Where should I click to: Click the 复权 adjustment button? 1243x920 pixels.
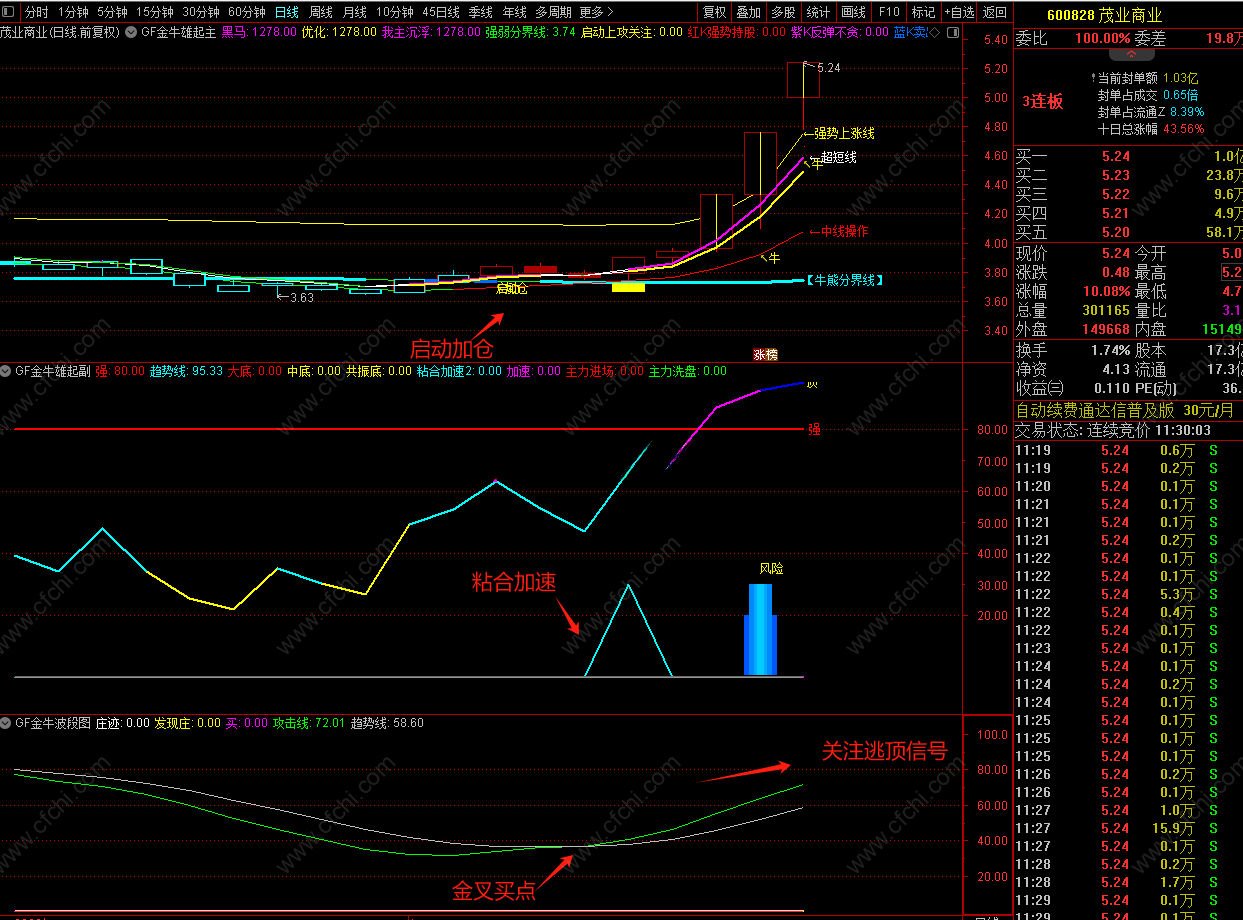pos(714,12)
